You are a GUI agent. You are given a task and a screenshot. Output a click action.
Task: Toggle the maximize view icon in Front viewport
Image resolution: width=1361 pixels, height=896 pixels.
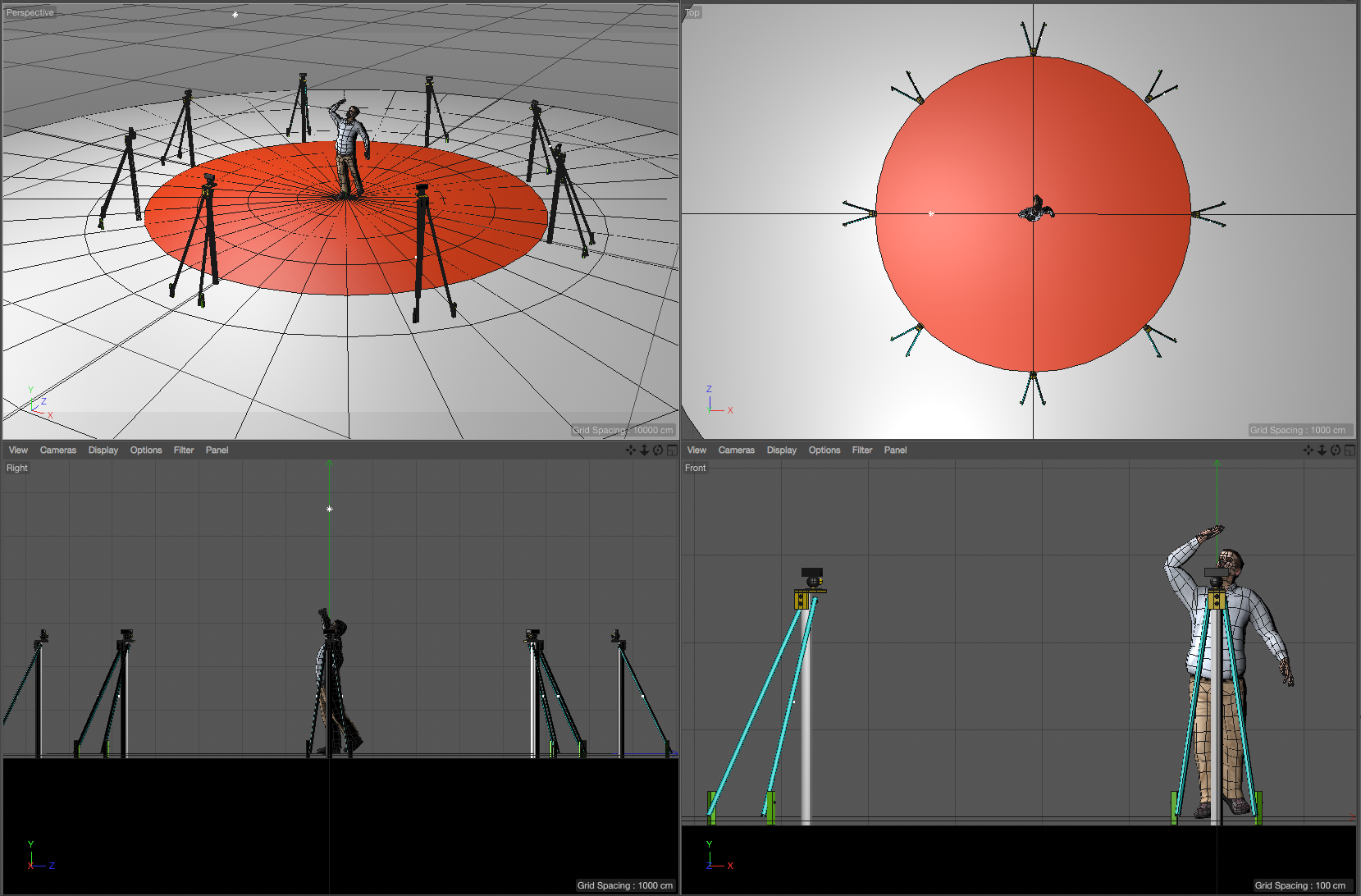click(1350, 450)
